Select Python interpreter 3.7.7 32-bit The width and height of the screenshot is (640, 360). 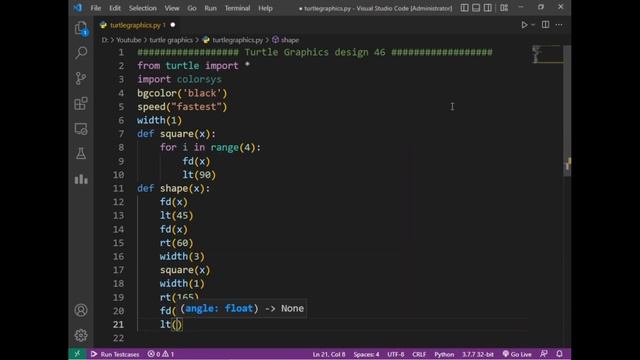click(x=478, y=354)
